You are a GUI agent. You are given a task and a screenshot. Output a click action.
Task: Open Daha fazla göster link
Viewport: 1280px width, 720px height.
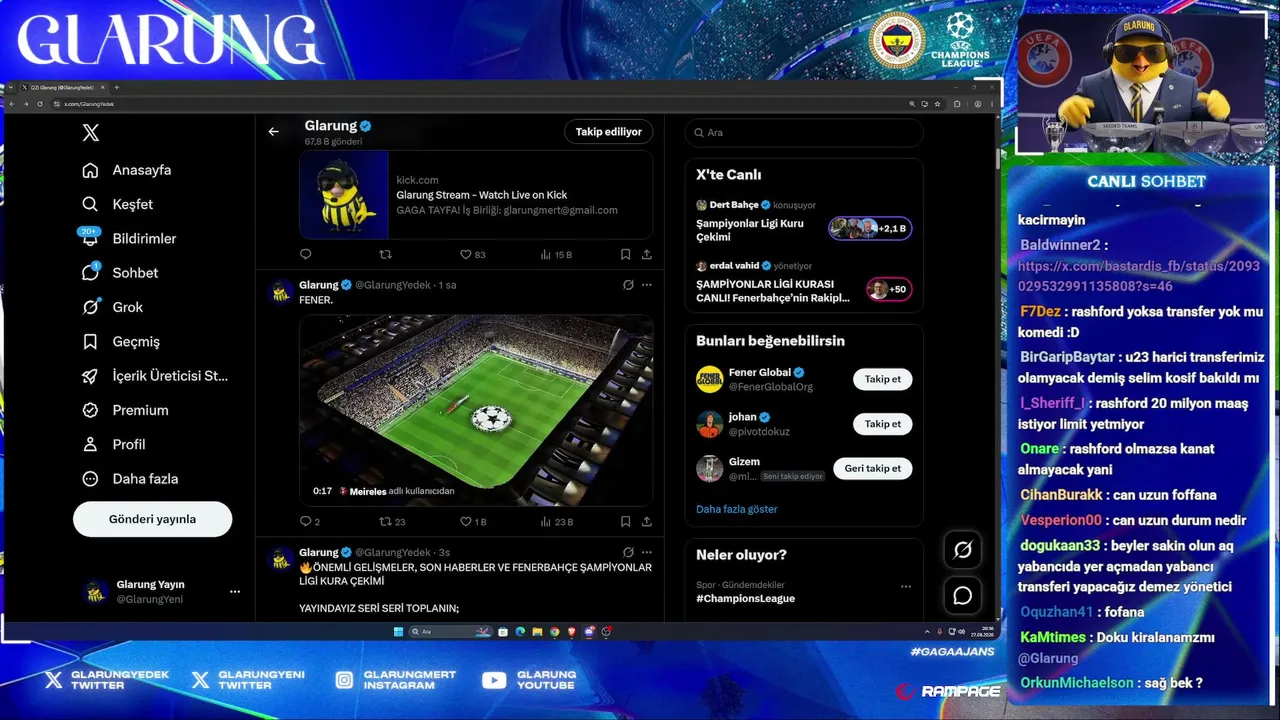coord(737,509)
